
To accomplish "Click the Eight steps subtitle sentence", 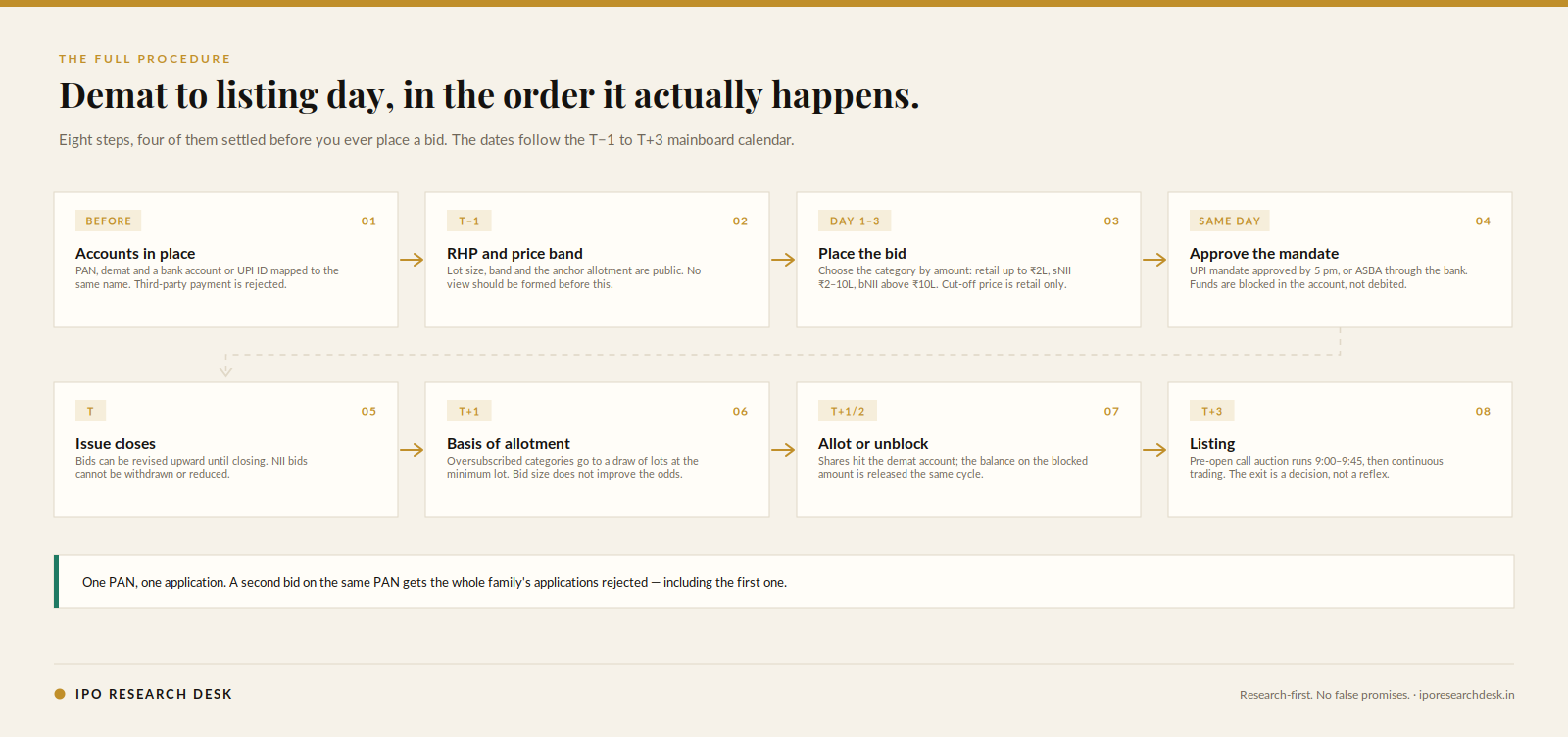I will 426,140.
